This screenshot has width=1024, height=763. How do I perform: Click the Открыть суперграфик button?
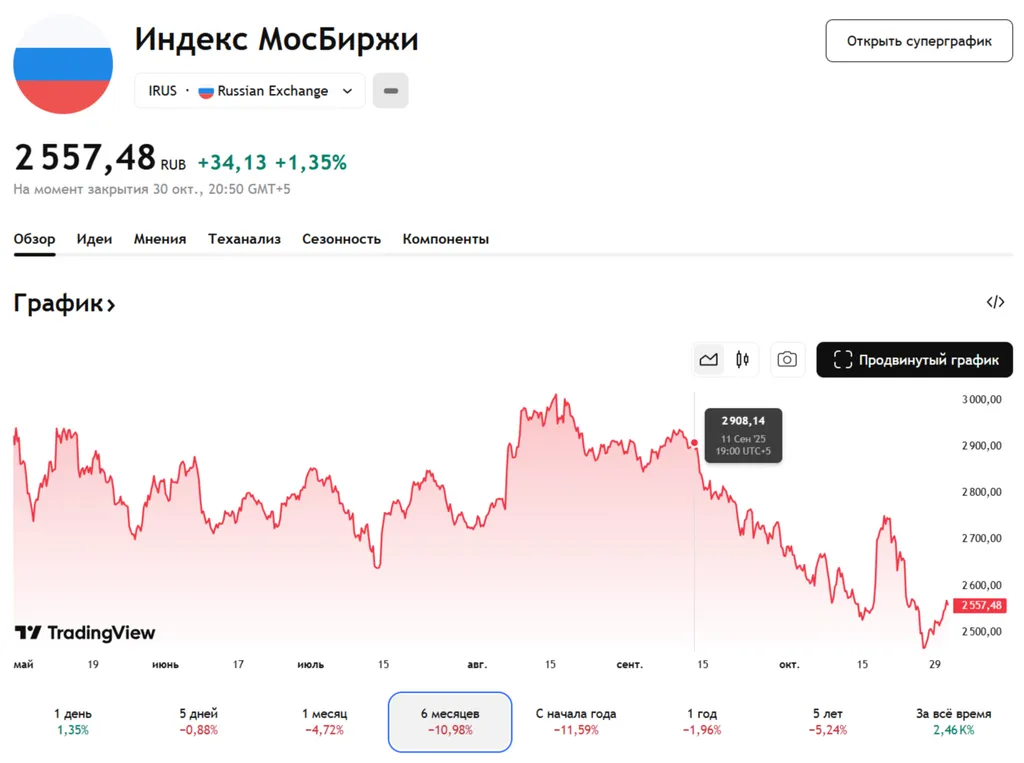(919, 41)
